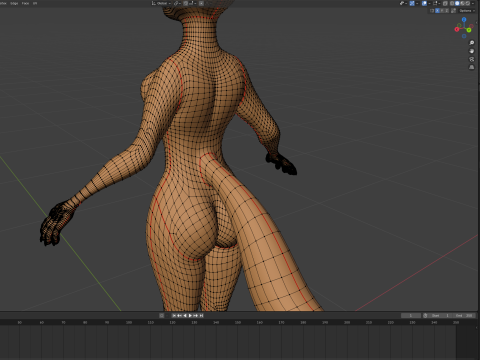Image resolution: width=480 pixels, height=360 pixels.
Task: Open gizmo settings dropdown arrow
Action: tap(417, 3)
